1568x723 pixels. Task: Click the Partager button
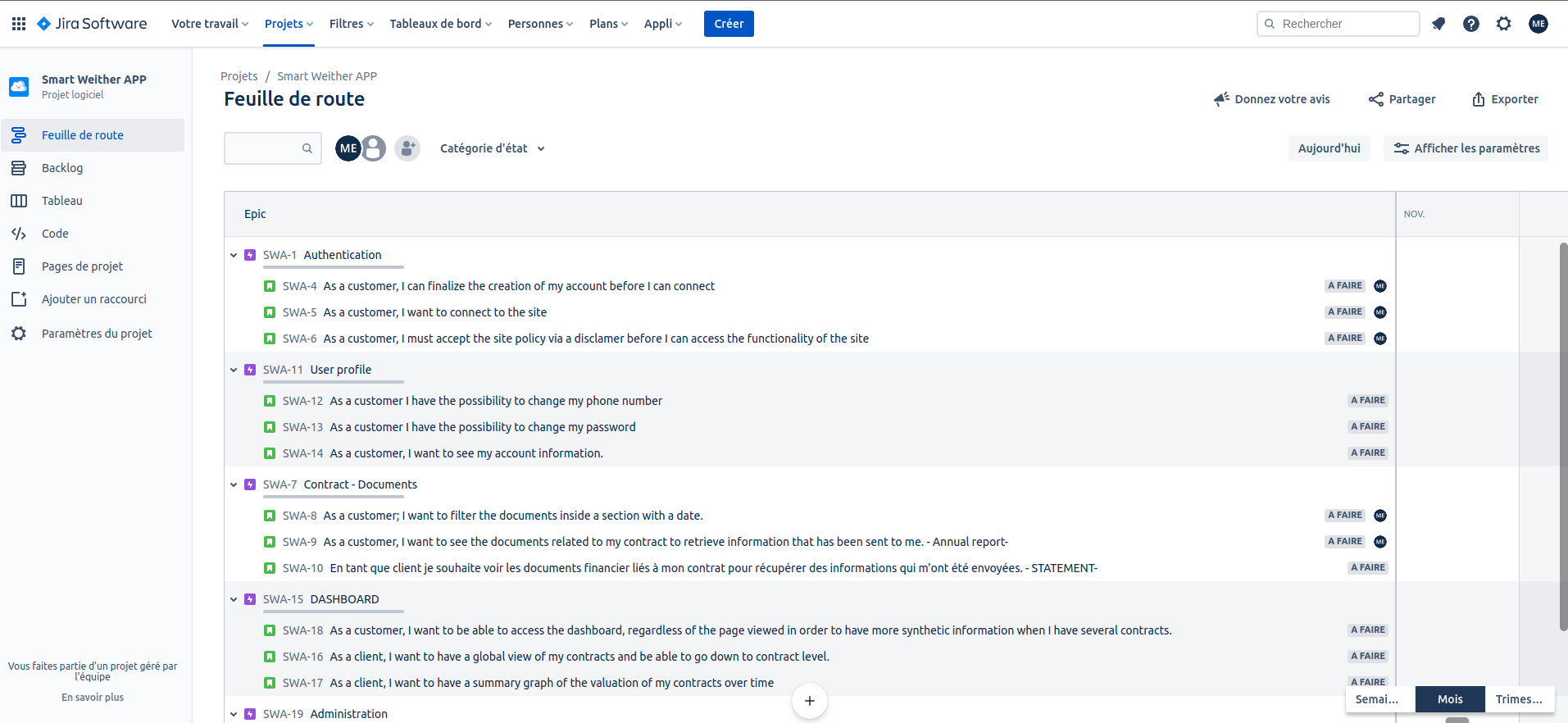(1402, 99)
